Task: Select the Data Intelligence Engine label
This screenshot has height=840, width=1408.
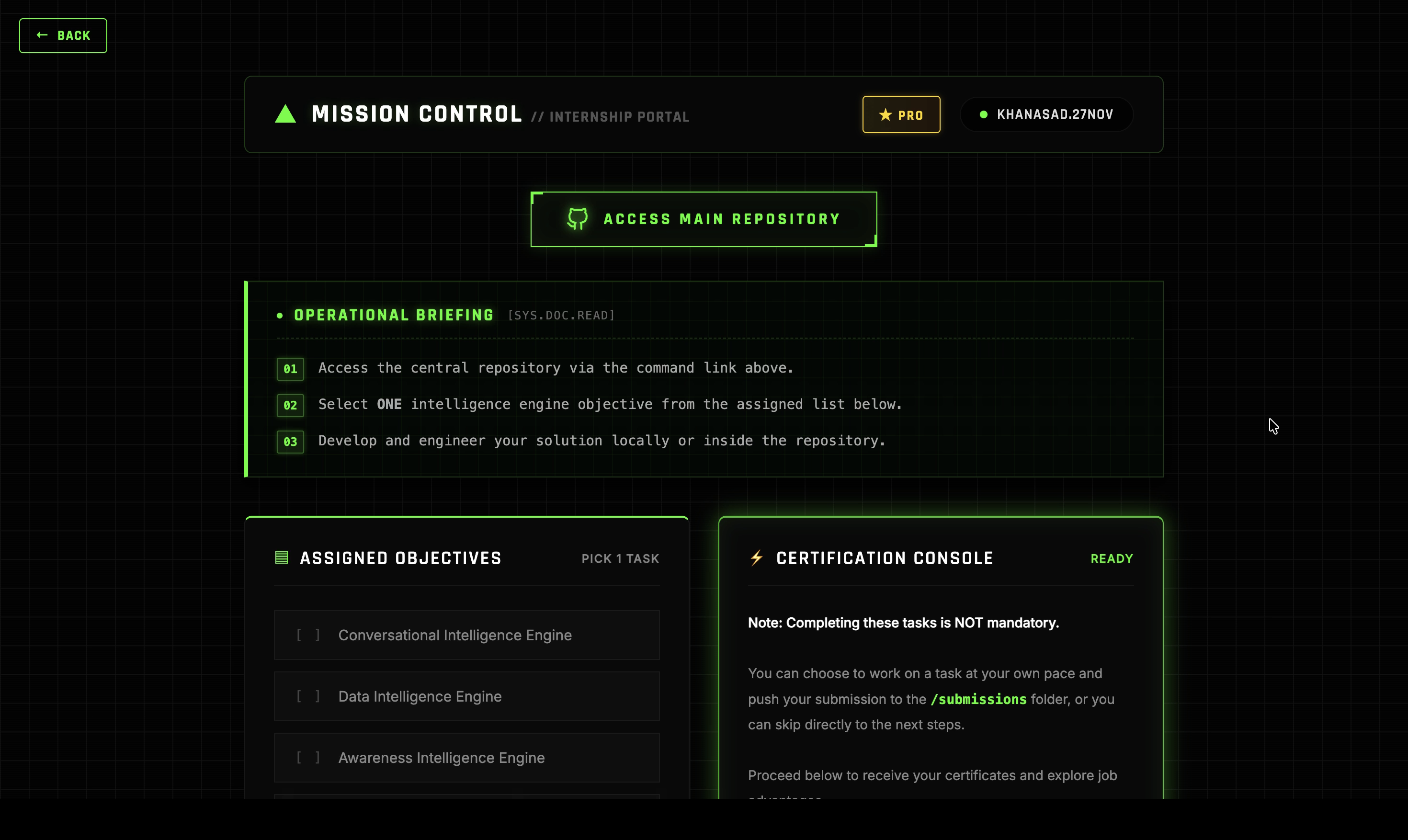Action: point(420,696)
